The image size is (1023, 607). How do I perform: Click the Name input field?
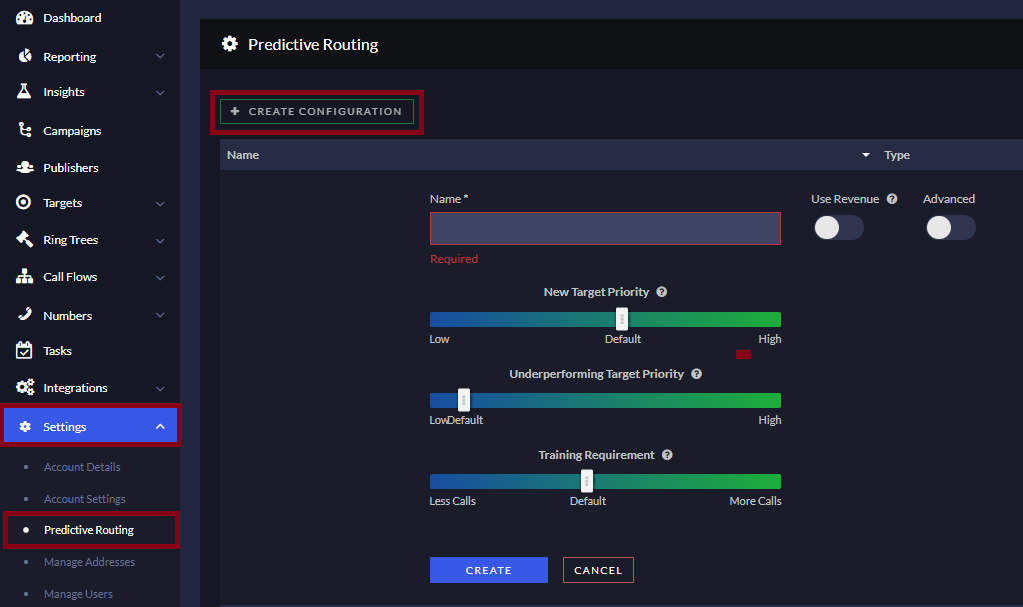pos(605,228)
